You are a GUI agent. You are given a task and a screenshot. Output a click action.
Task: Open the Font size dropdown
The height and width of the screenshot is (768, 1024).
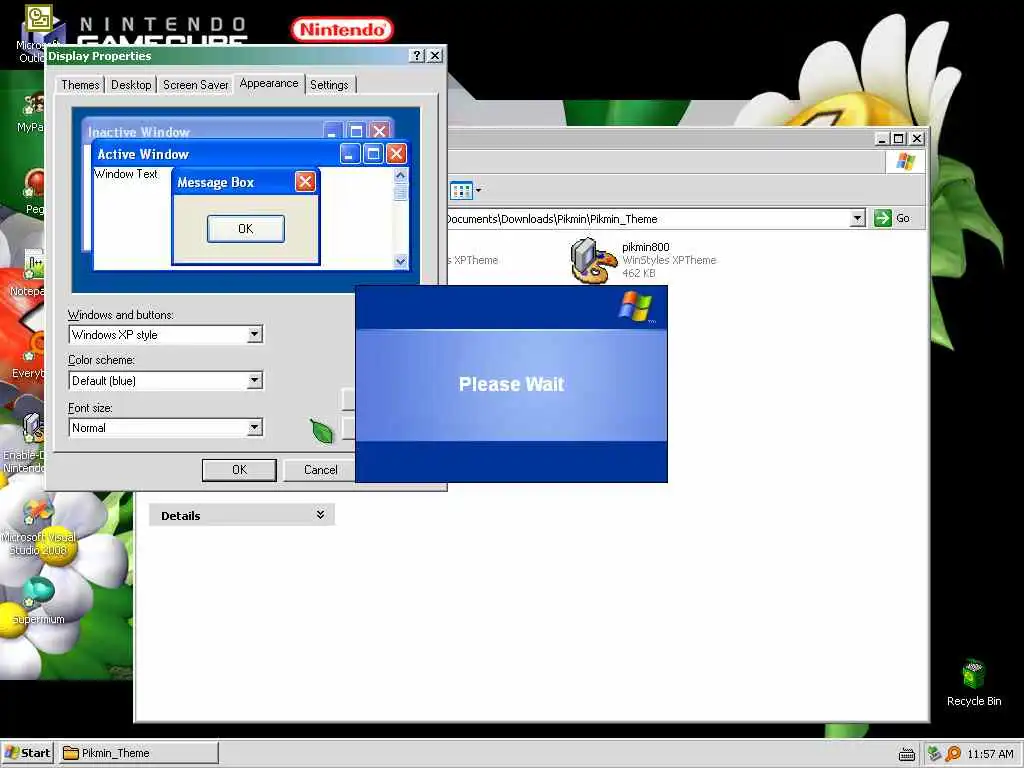click(255, 427)
